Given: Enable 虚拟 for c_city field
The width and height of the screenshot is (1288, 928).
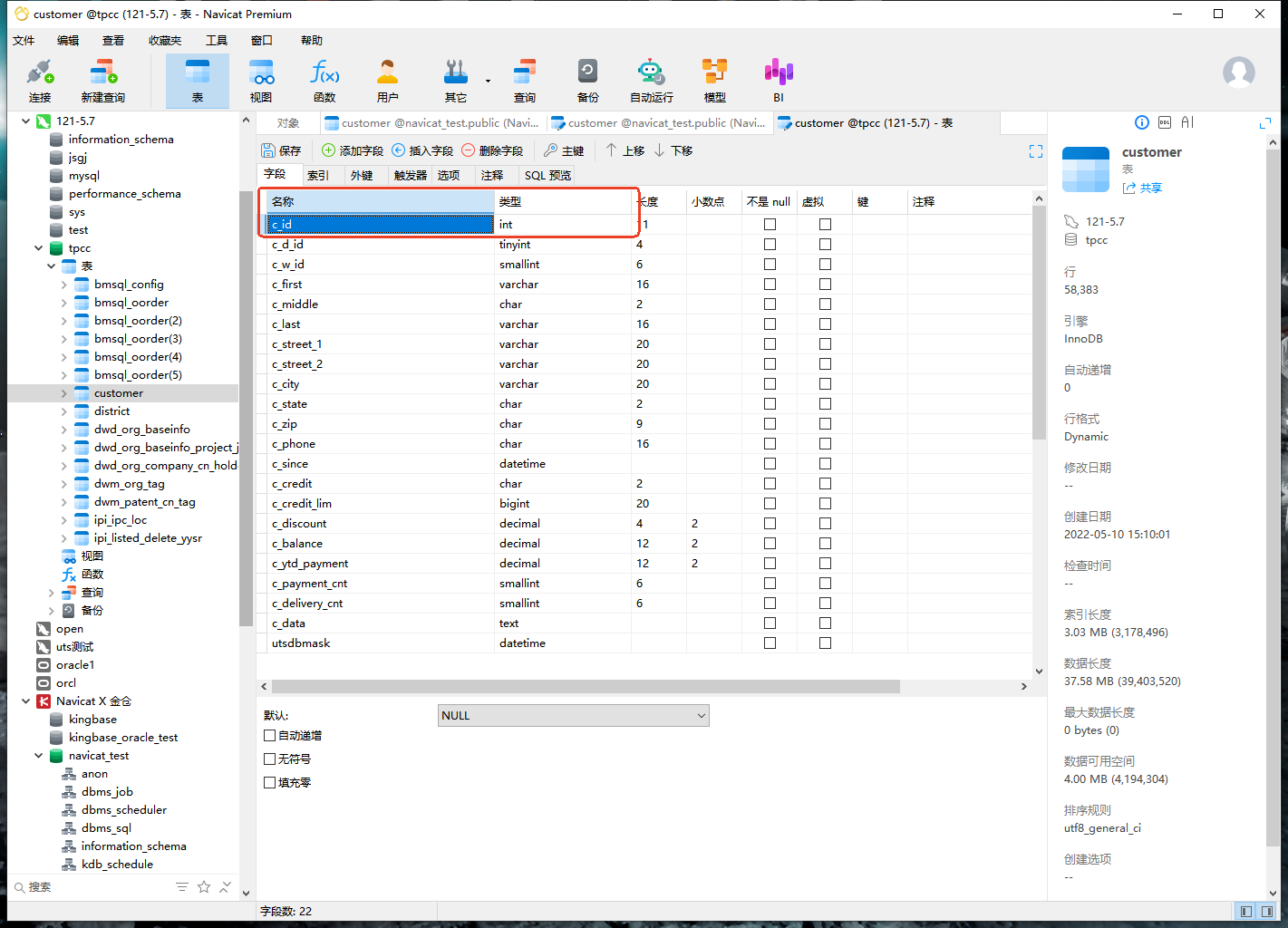Looking at the screenshot, I should click(x=825, y=383).
